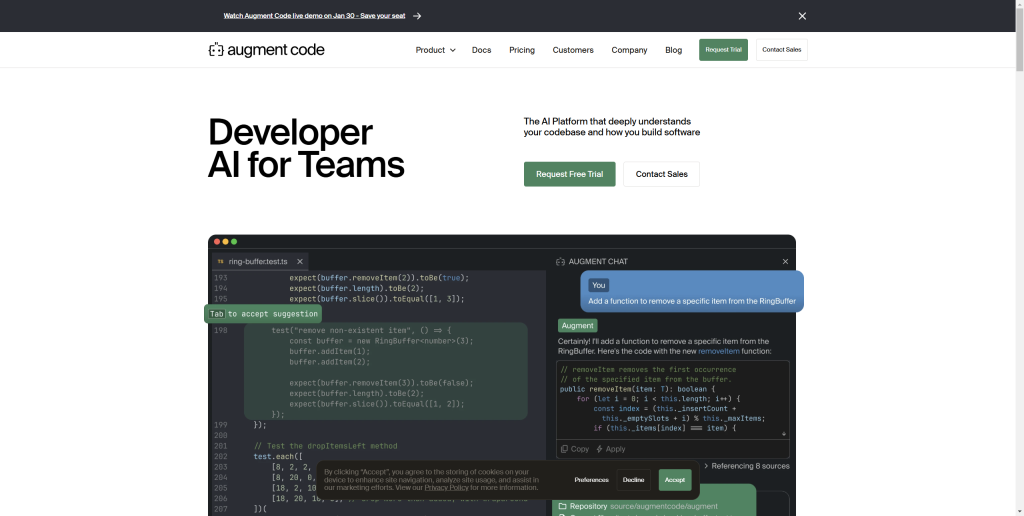Screen dimensions: 1024x516
Task: Click the You chat message bubble
Action: (x=692, y=291)
